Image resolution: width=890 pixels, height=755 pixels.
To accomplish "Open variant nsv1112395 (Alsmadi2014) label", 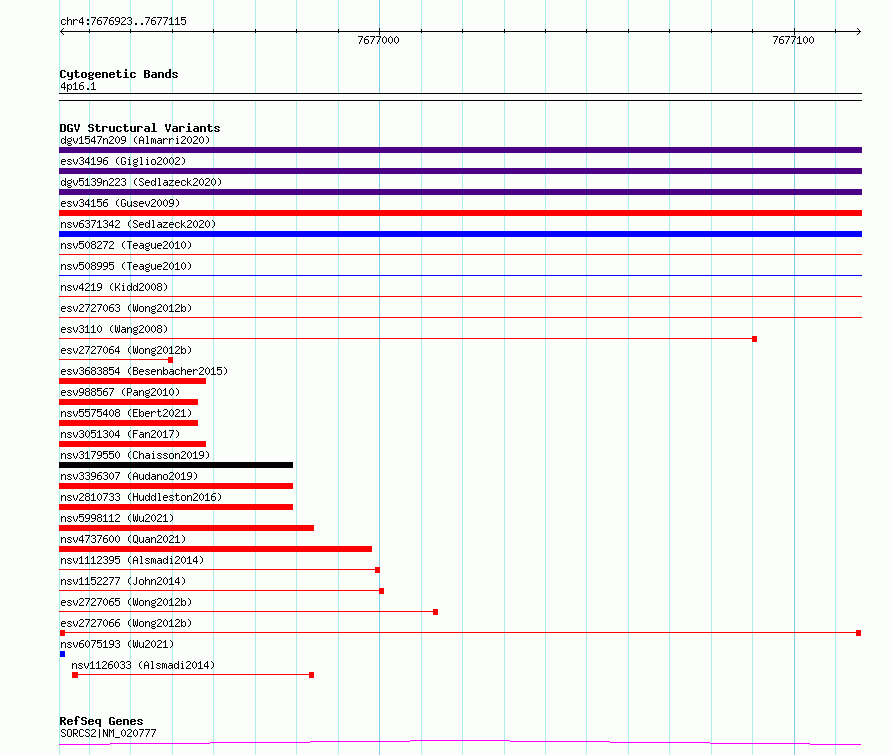I will [x=132, y=560].
